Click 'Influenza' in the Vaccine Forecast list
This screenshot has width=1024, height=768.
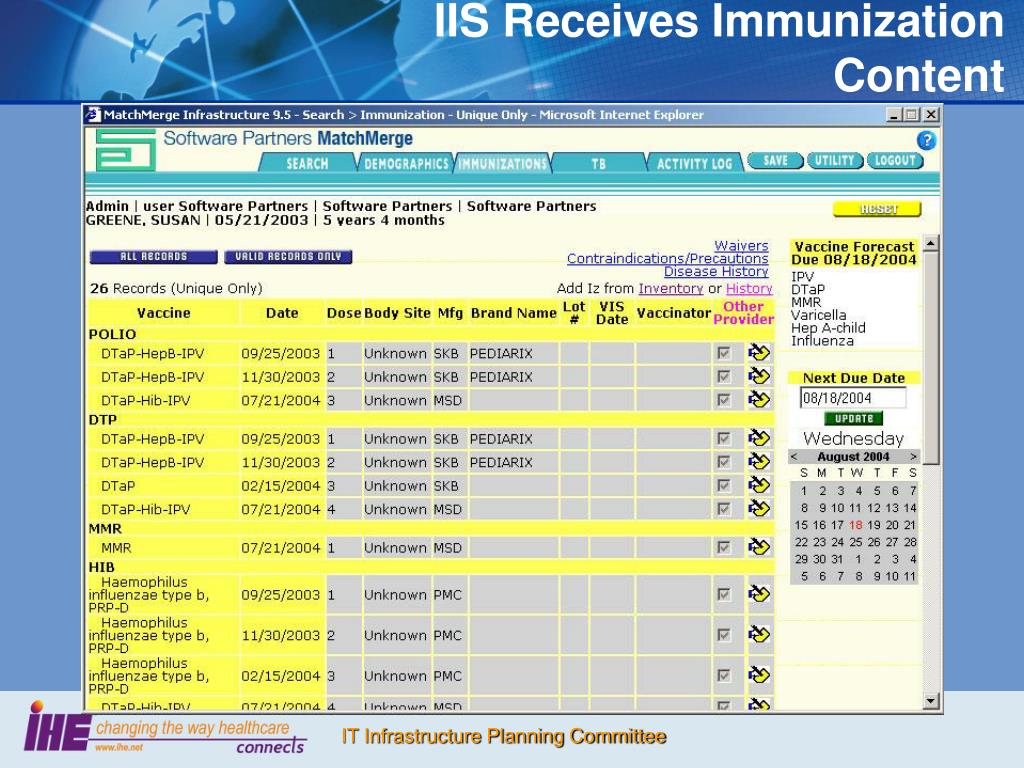pos(822,341)
